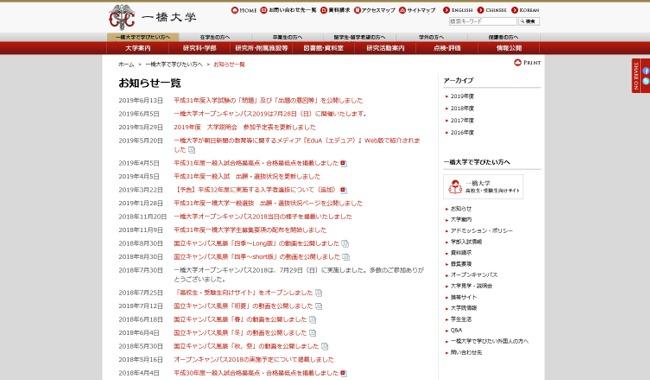Click 一橋大学で学びたい方へ in breadcrumb
Image resolution: width=650 pixels, height=380 pixels.
[x=174, y=64]
